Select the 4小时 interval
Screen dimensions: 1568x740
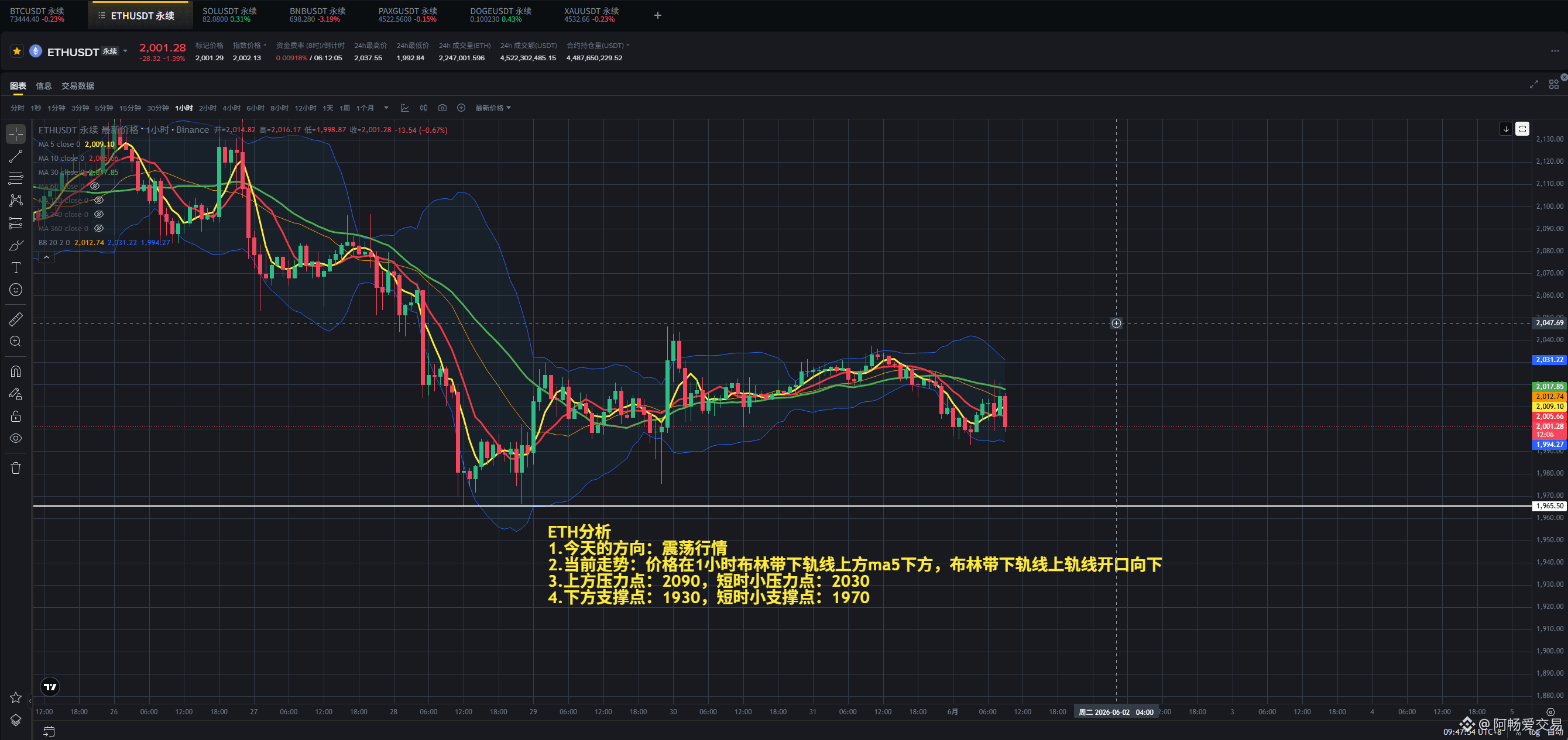(231, 108)
